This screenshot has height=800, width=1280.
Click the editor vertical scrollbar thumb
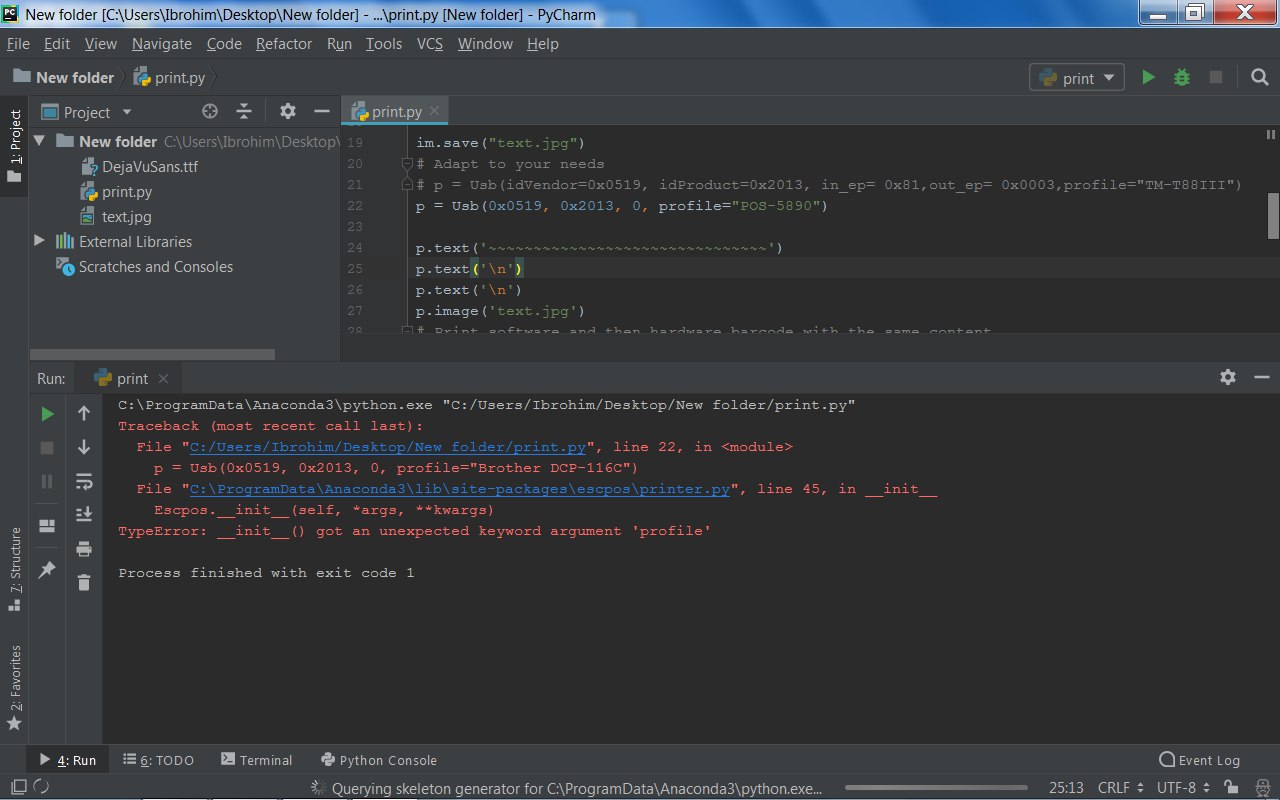[1273, 215]
